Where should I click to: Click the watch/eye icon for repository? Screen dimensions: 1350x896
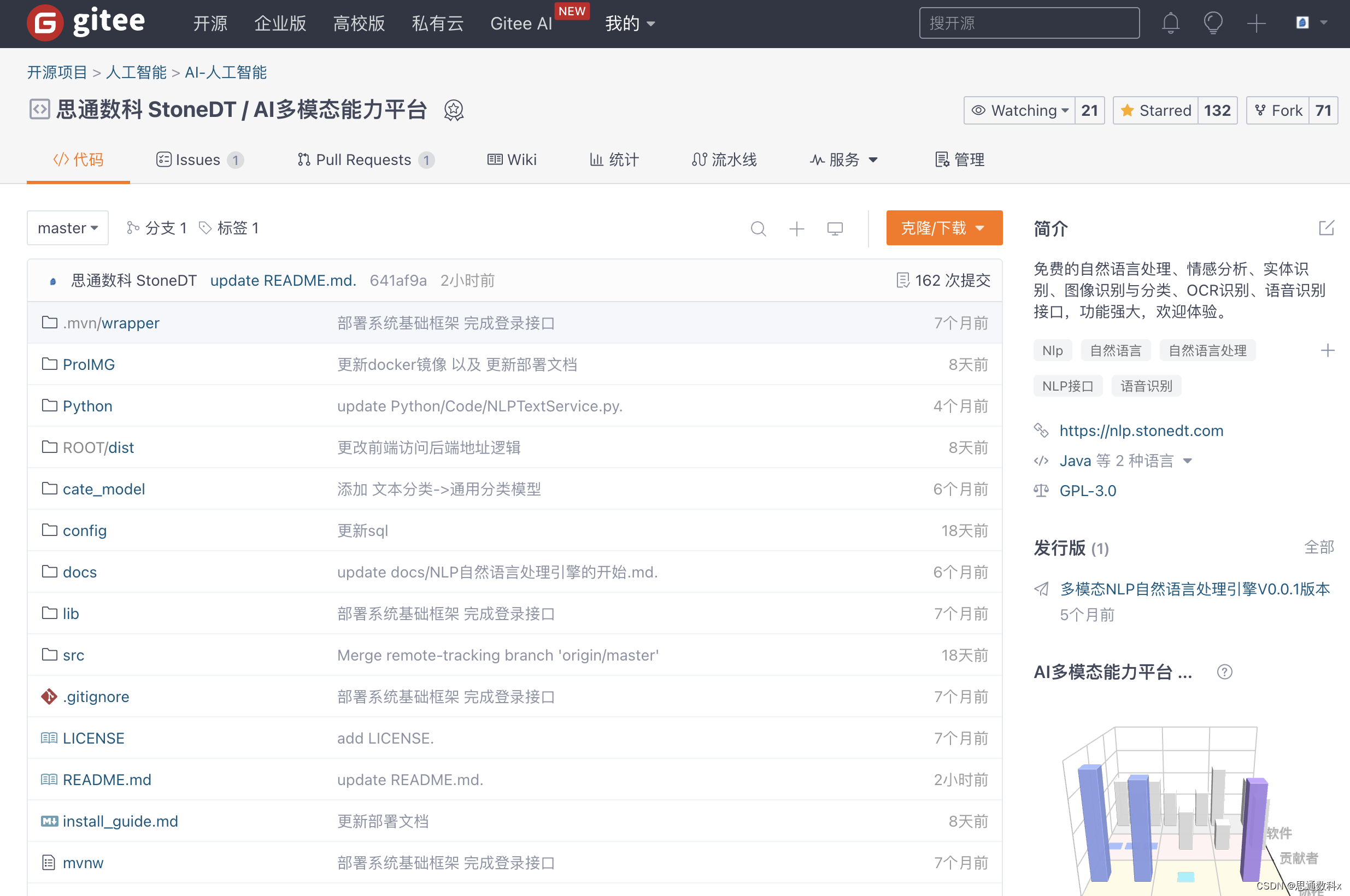(978, 110)
